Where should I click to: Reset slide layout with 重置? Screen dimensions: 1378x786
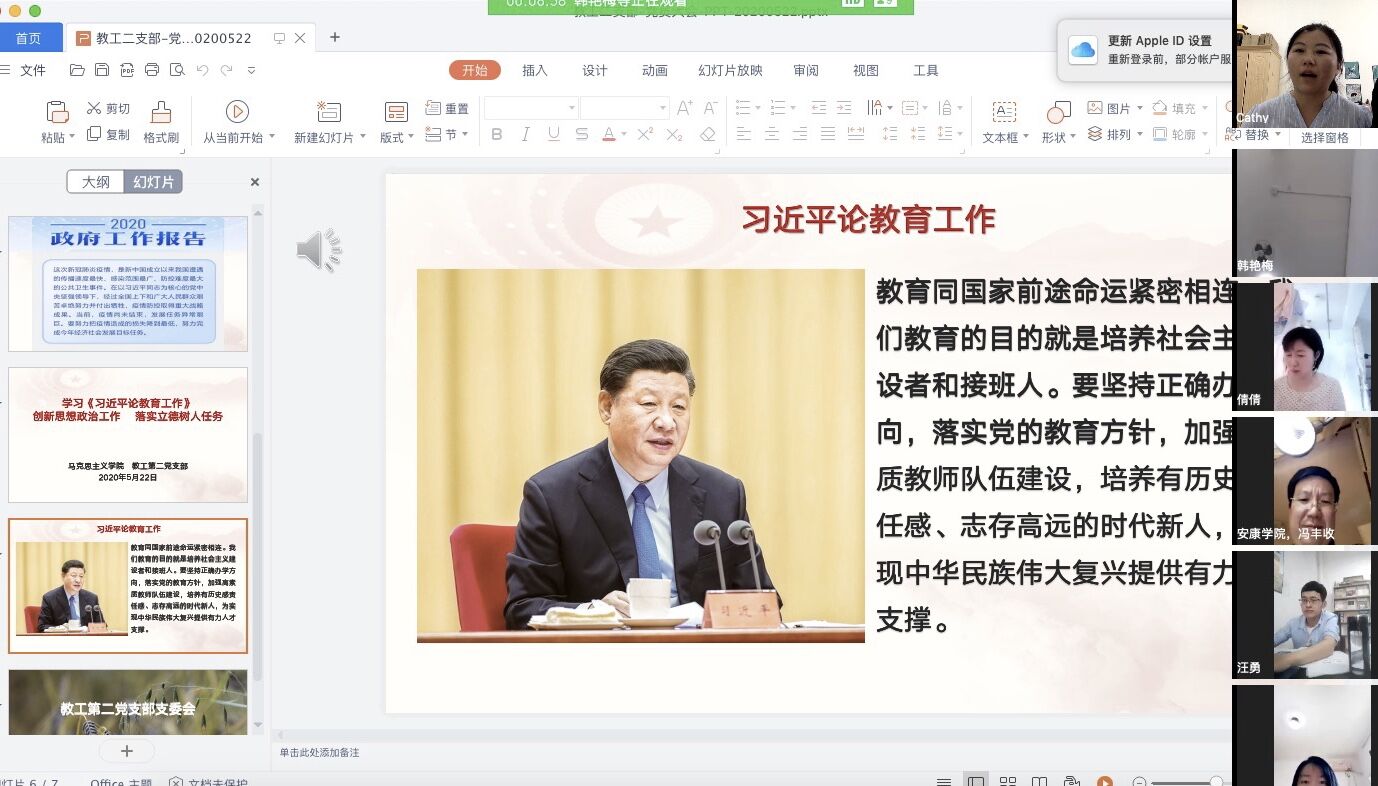point(447,108)
